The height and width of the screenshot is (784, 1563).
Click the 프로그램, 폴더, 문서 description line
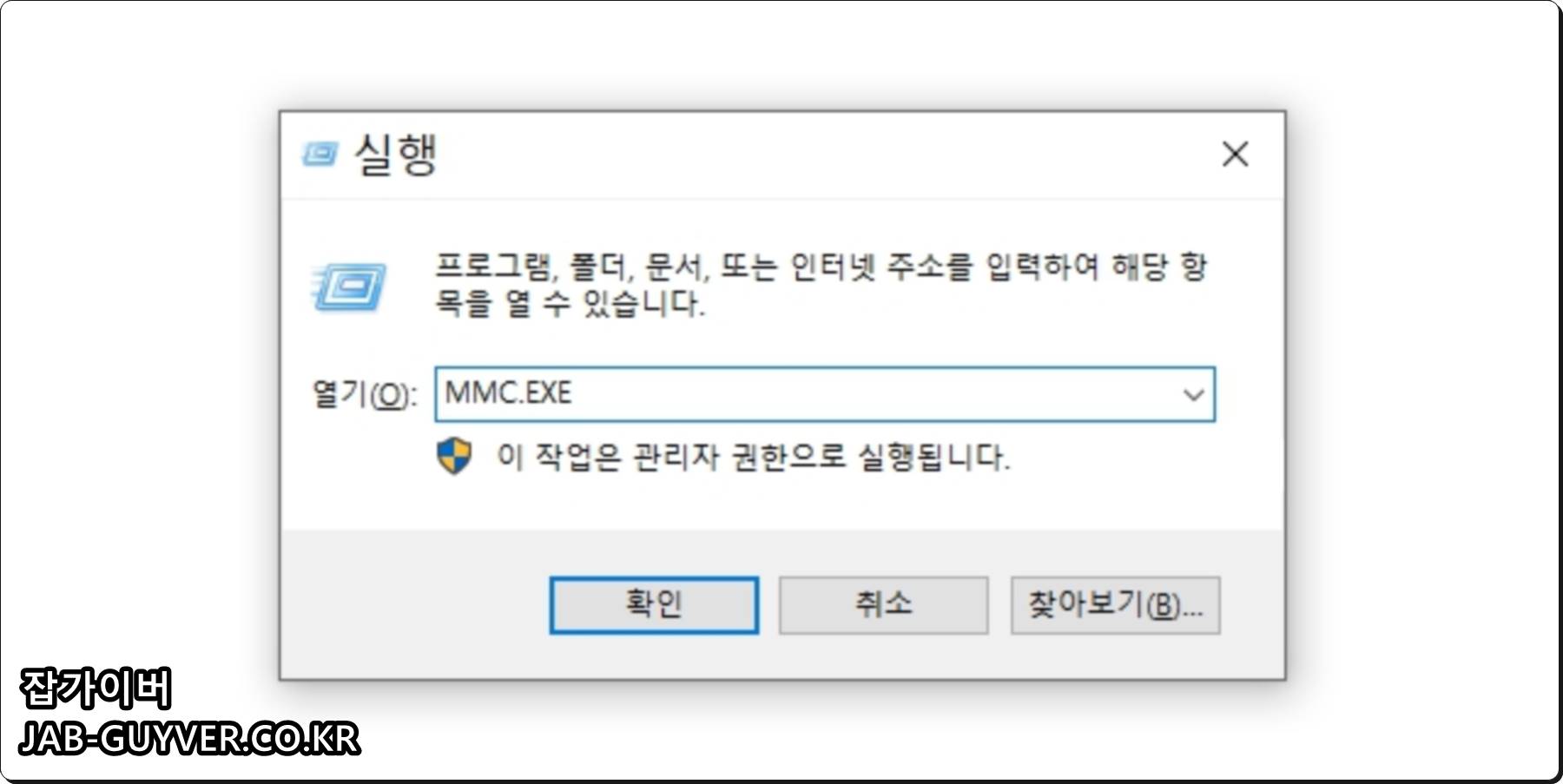[821, 267]
